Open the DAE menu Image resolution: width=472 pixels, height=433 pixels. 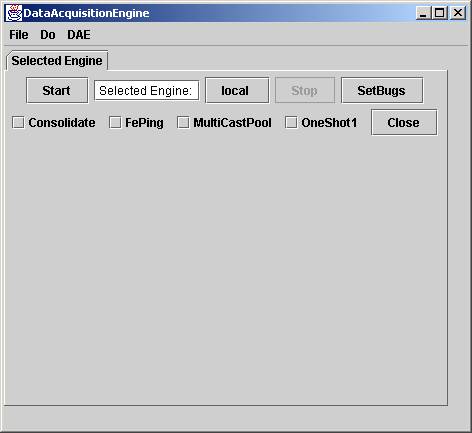(x=79, y=35)
